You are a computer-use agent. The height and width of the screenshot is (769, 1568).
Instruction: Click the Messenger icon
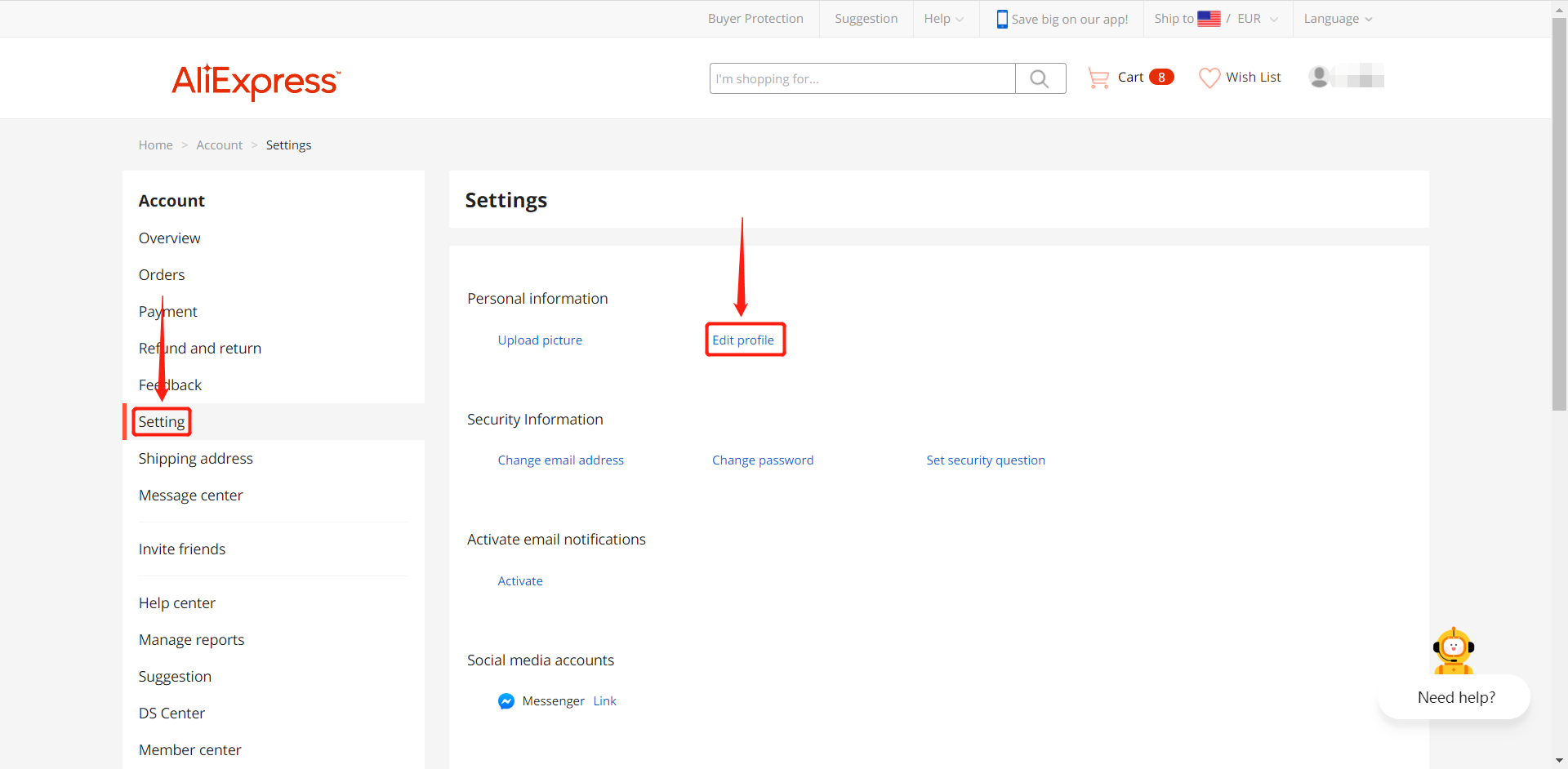[506, 700]
